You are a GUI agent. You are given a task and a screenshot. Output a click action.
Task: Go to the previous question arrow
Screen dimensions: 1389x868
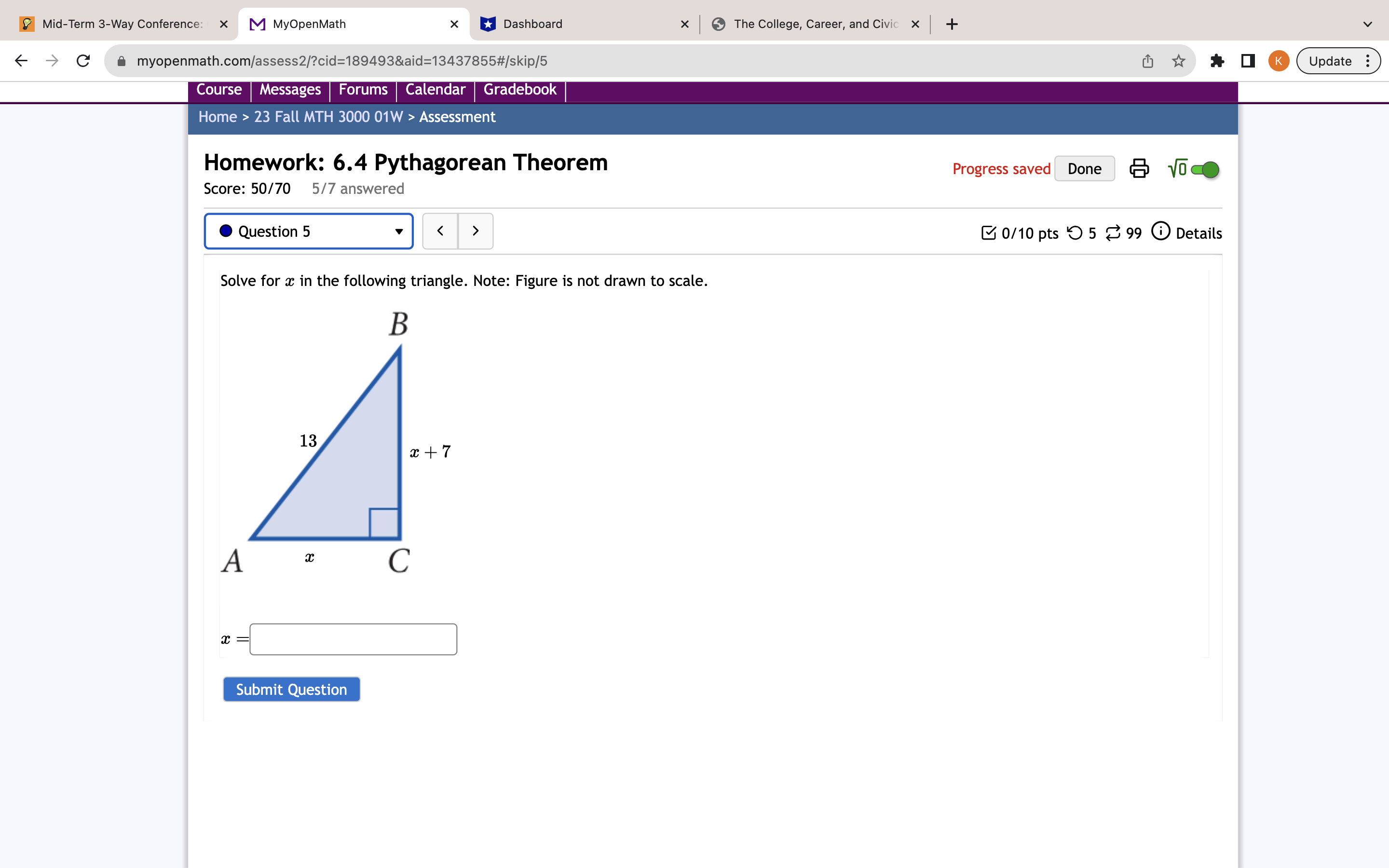pos(440,231)
